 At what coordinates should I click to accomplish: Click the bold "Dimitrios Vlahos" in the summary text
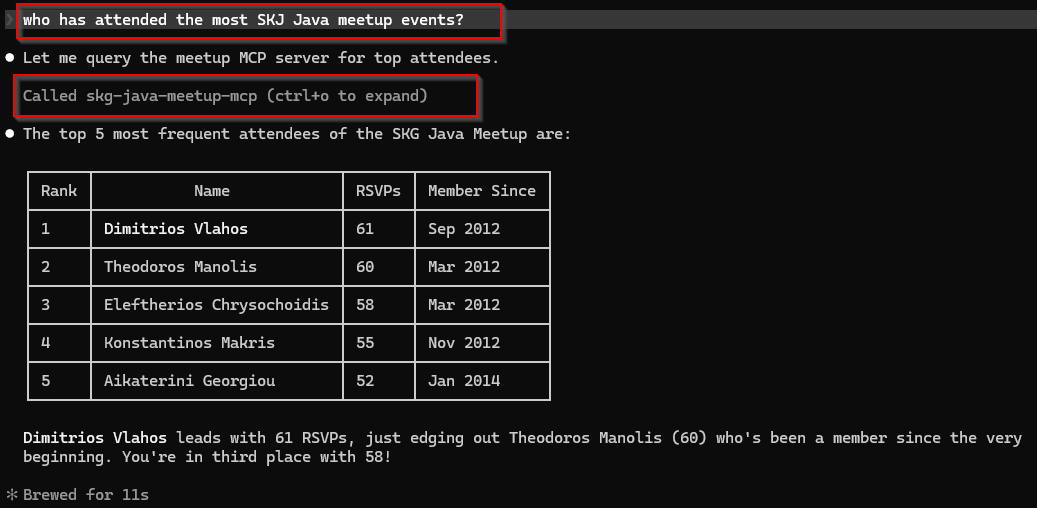(x=95, y=438)
